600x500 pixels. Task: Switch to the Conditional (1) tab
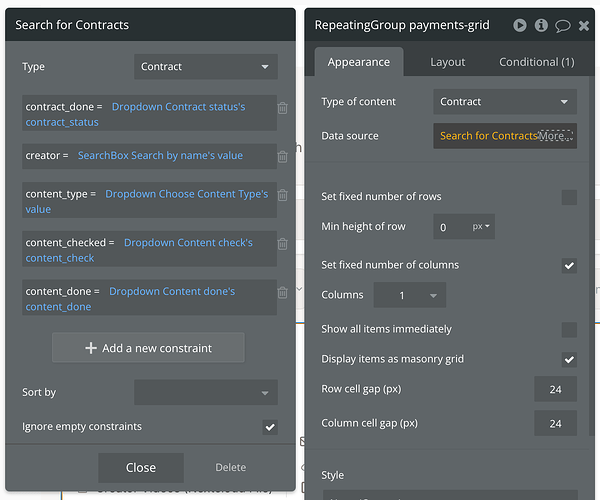pyautogui.click(x=536, y=62)
